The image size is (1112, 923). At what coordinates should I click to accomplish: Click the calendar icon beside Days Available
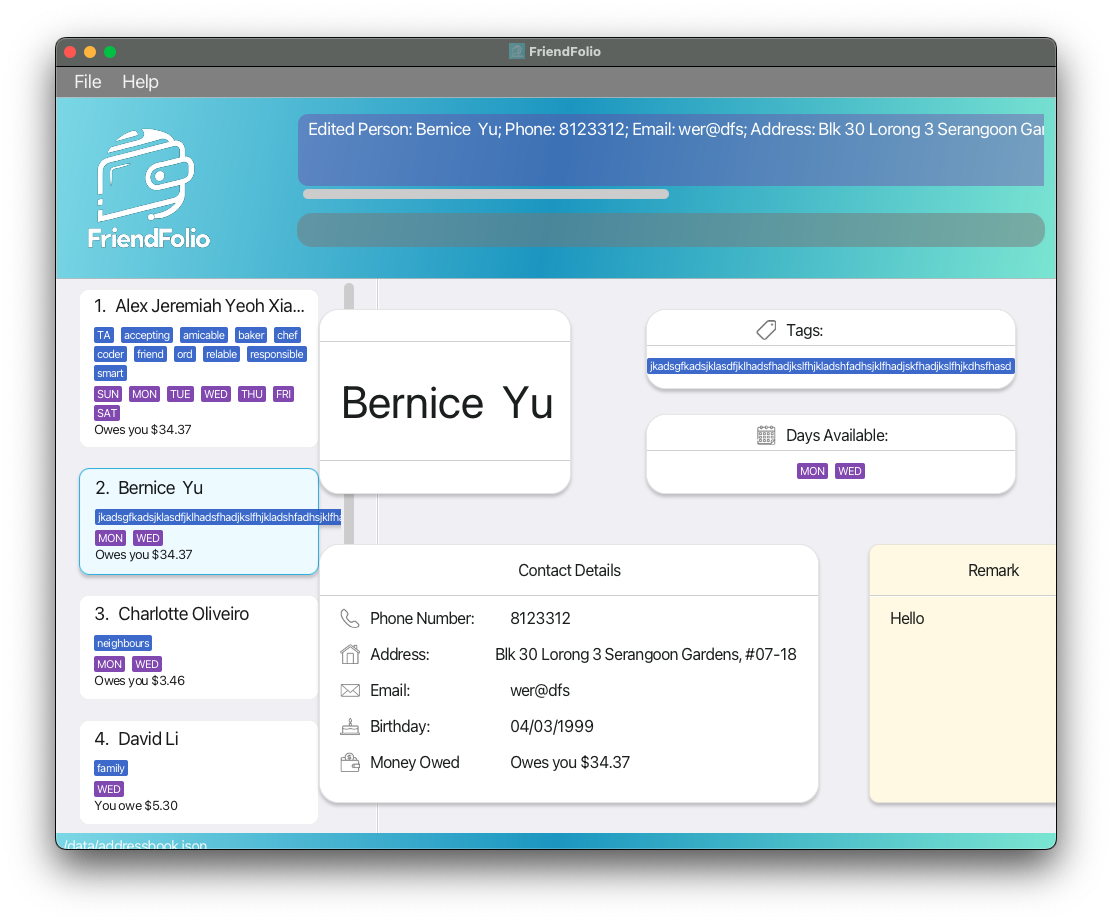tap(766, 435)
